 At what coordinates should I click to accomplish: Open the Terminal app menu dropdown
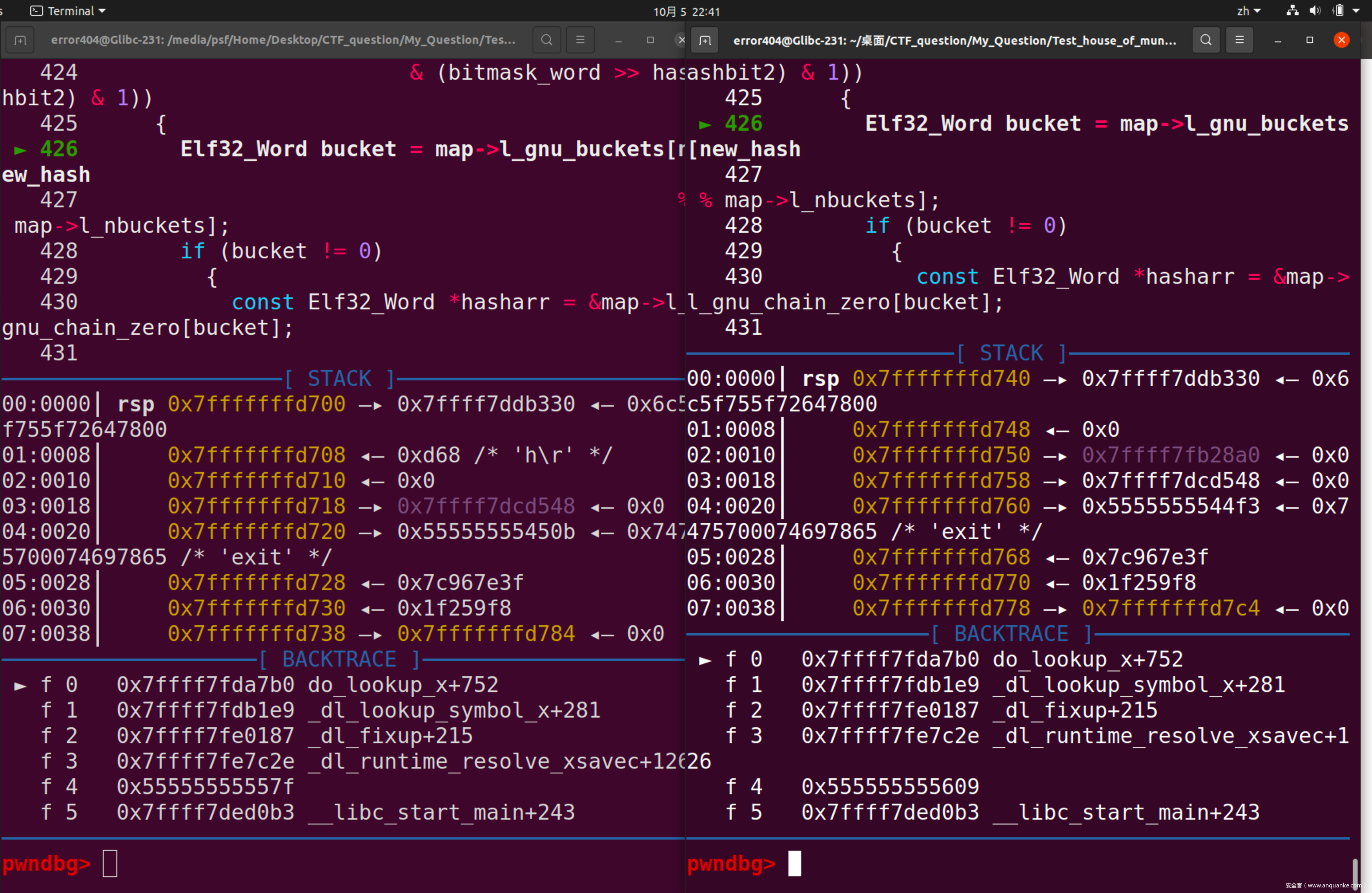pyautogui.click(x=69, y=11)
